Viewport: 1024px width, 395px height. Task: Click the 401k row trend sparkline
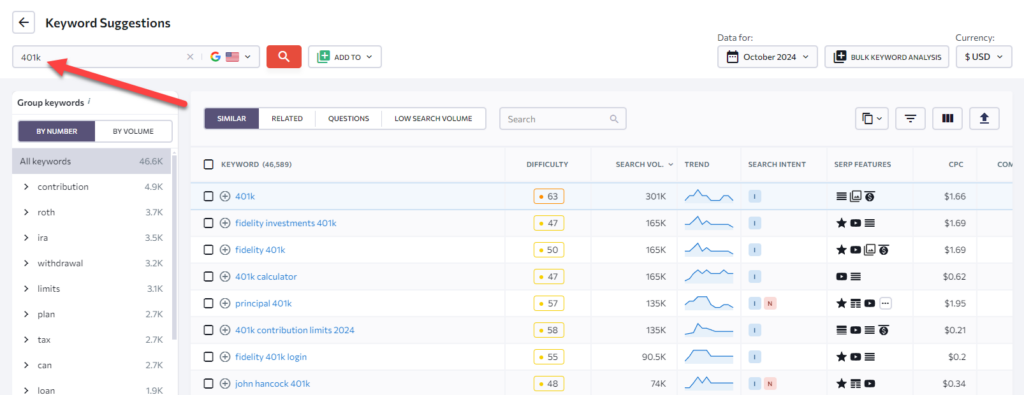click(709, 195)
